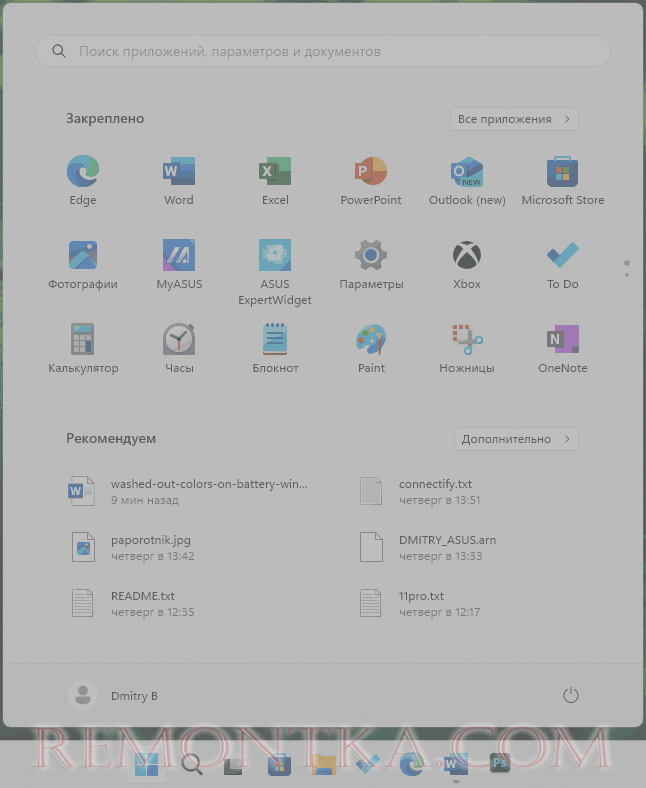Switch to Word on the taskbar
The height and width of the screenshot is (788, 646).
point(456,765)
